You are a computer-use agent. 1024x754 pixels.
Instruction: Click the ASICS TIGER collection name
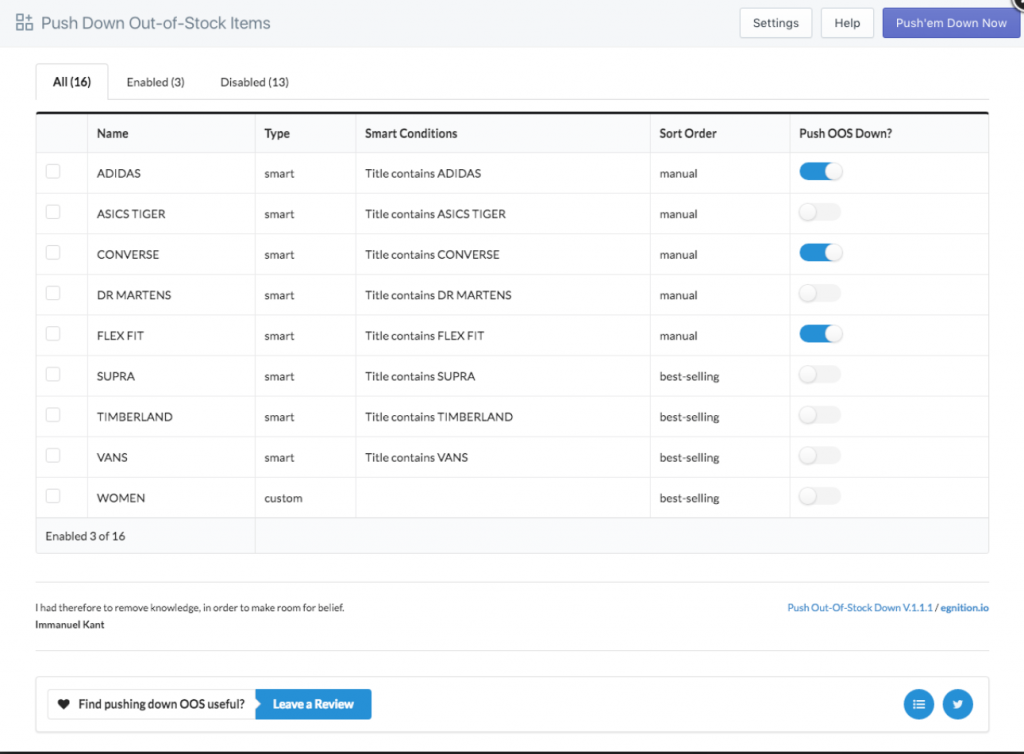click(x=131, y=213)
